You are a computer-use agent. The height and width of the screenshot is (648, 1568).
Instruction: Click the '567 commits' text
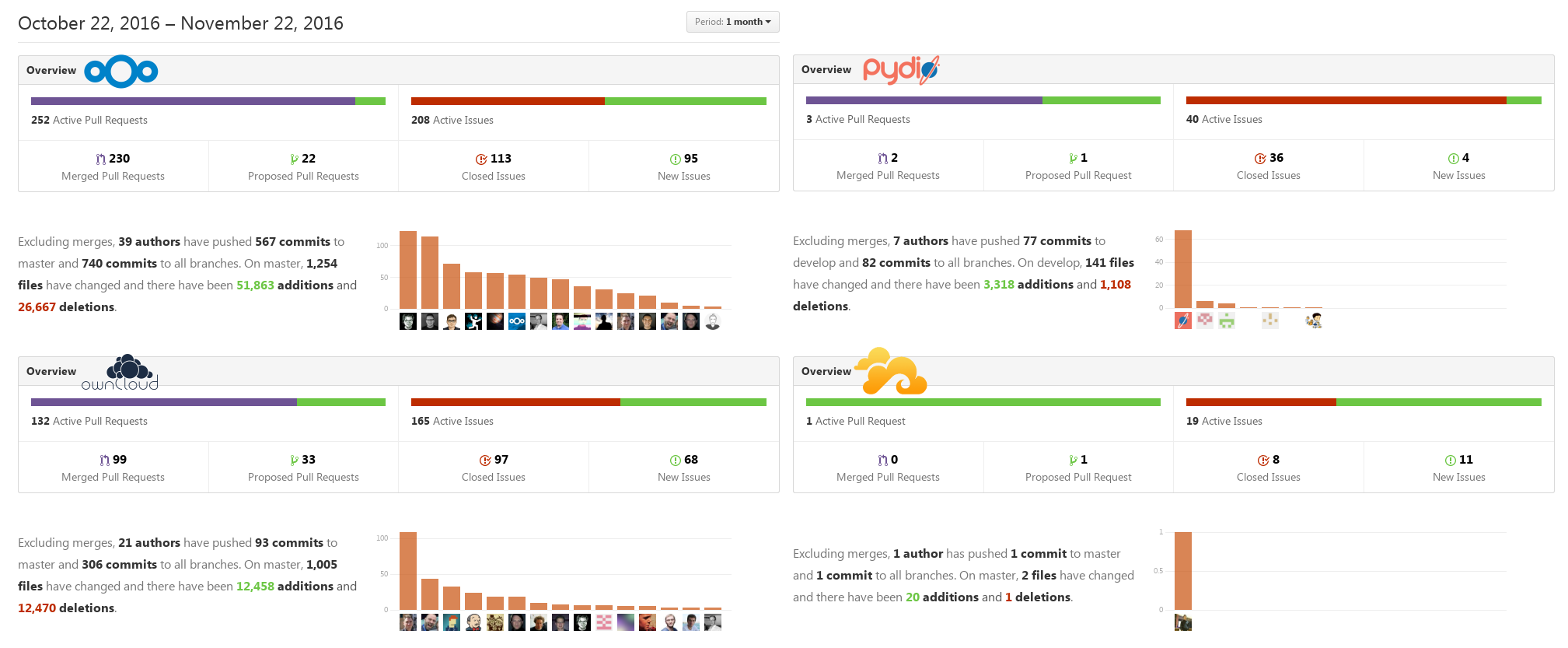point(293,242)
